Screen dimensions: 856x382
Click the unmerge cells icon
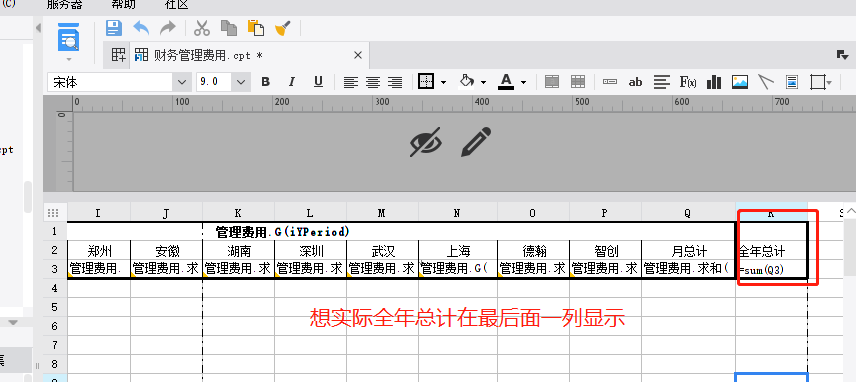coord(578,82)
